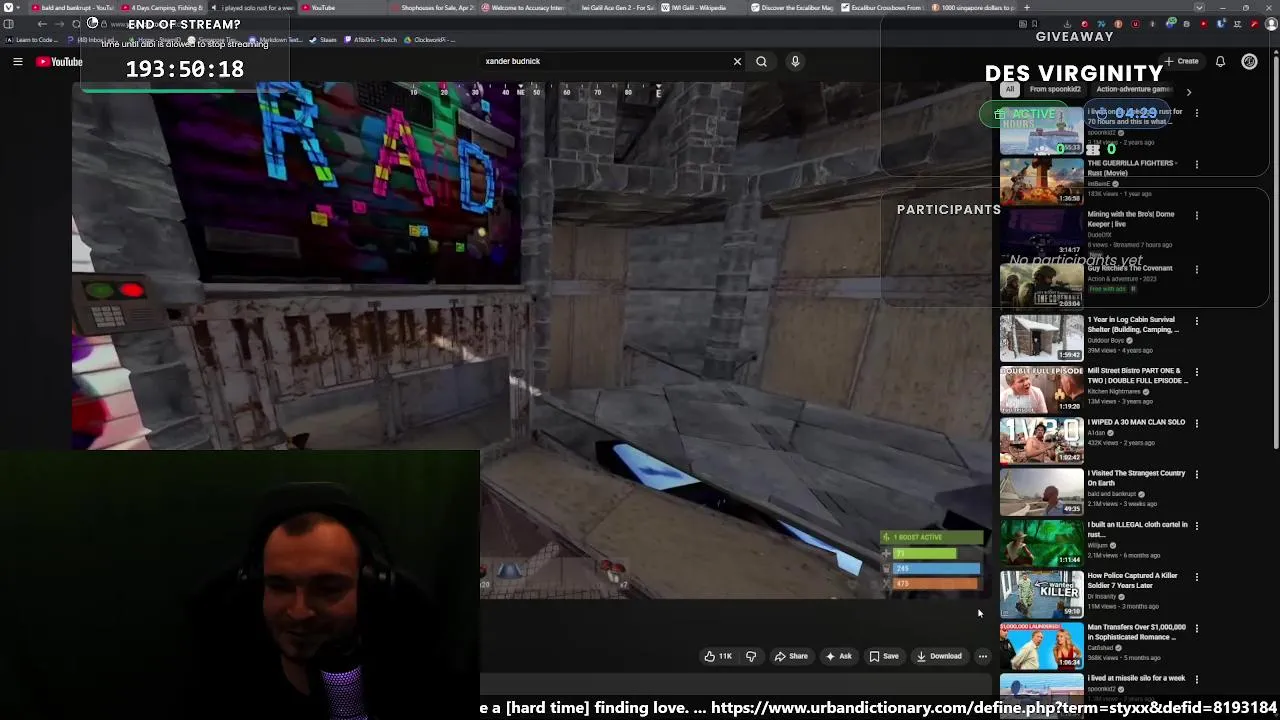The height and width of the screenshot is (720, 1280).
Task: Open 'THE GUERRILLA FIGHTERS' video thumbnail
Action: (x=1041, y=181)
